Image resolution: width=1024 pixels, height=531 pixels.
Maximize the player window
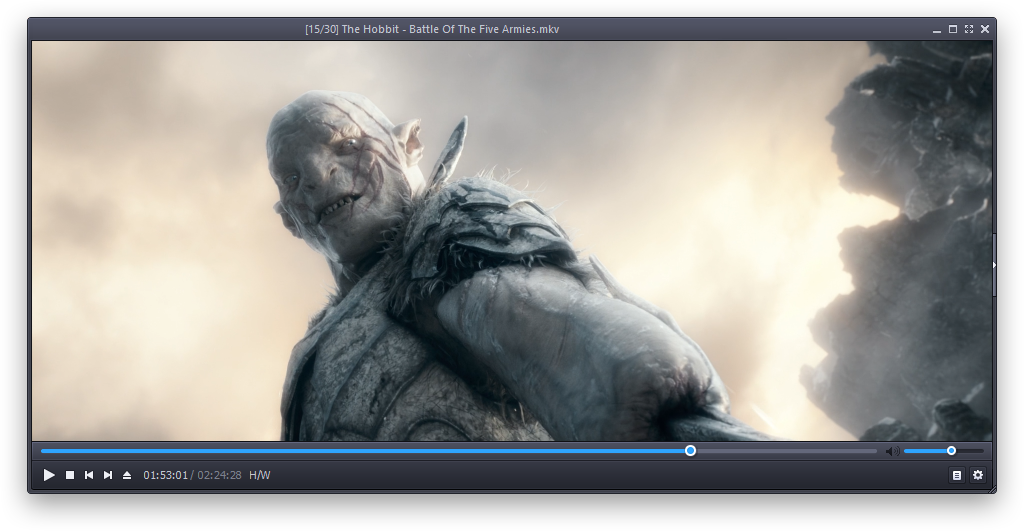coord(953,29)
